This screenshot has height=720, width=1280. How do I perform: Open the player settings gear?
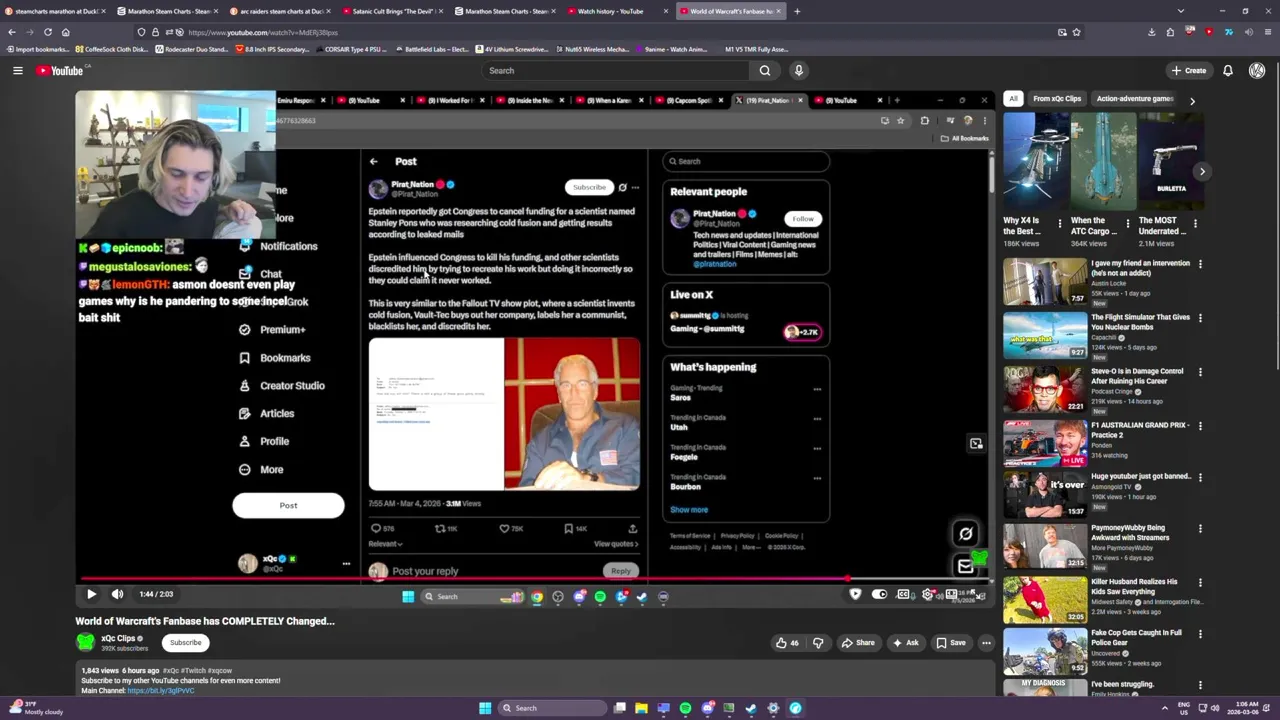click(x=927, y=594)
